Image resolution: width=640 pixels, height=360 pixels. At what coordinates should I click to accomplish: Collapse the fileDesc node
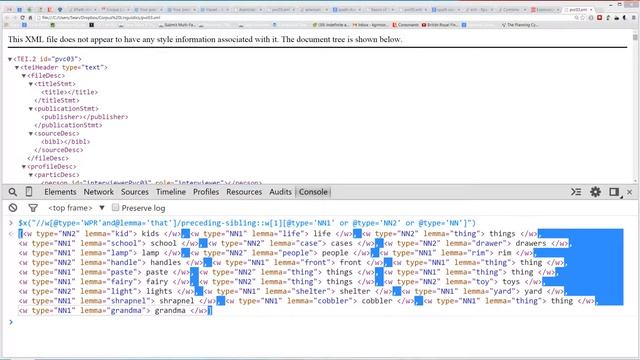[x=24, y=76]
